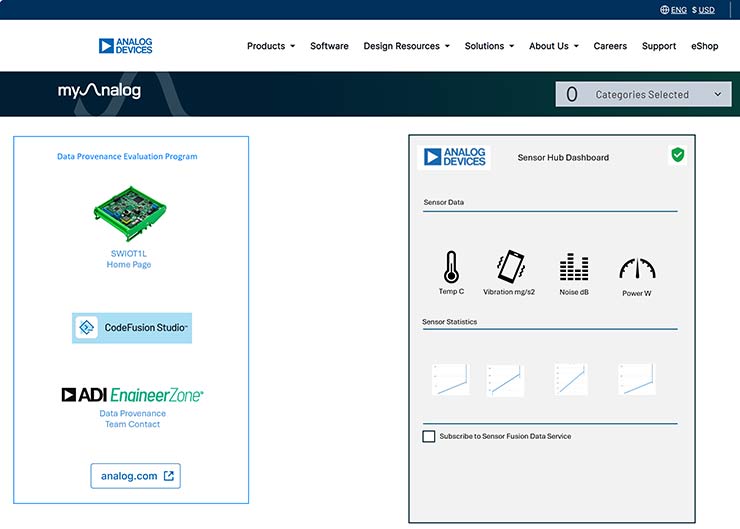
Task: Open the CodeFusion Studio tile
Action: (132, 328)
